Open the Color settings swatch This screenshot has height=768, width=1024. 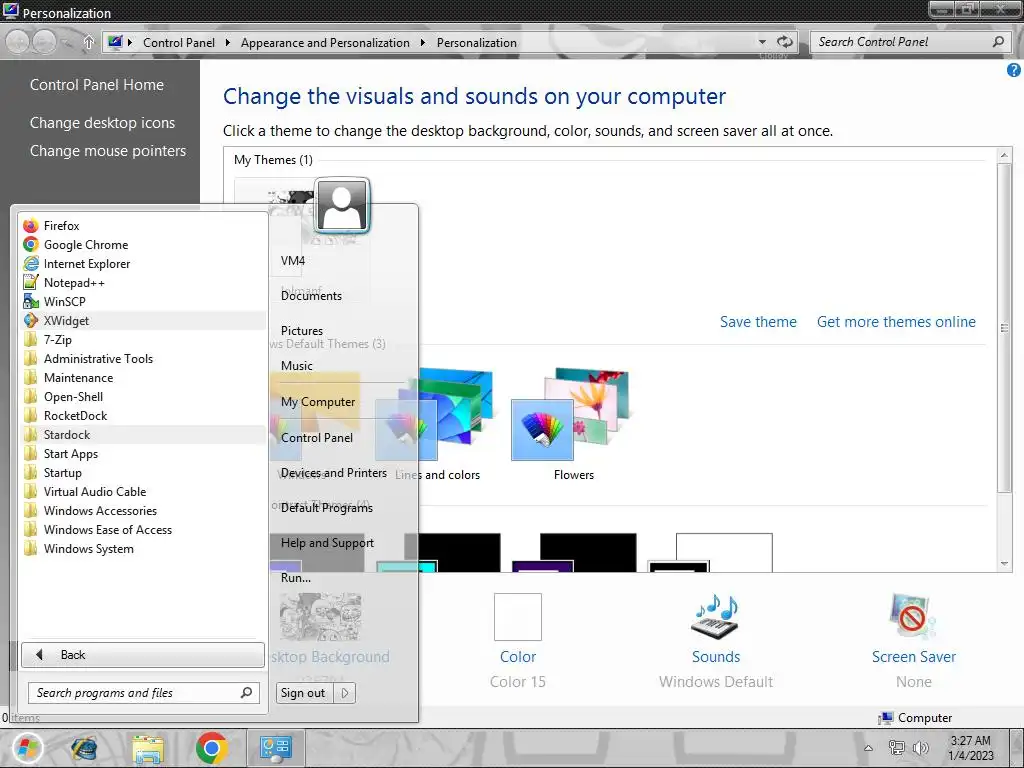click(x=518, y=617)
